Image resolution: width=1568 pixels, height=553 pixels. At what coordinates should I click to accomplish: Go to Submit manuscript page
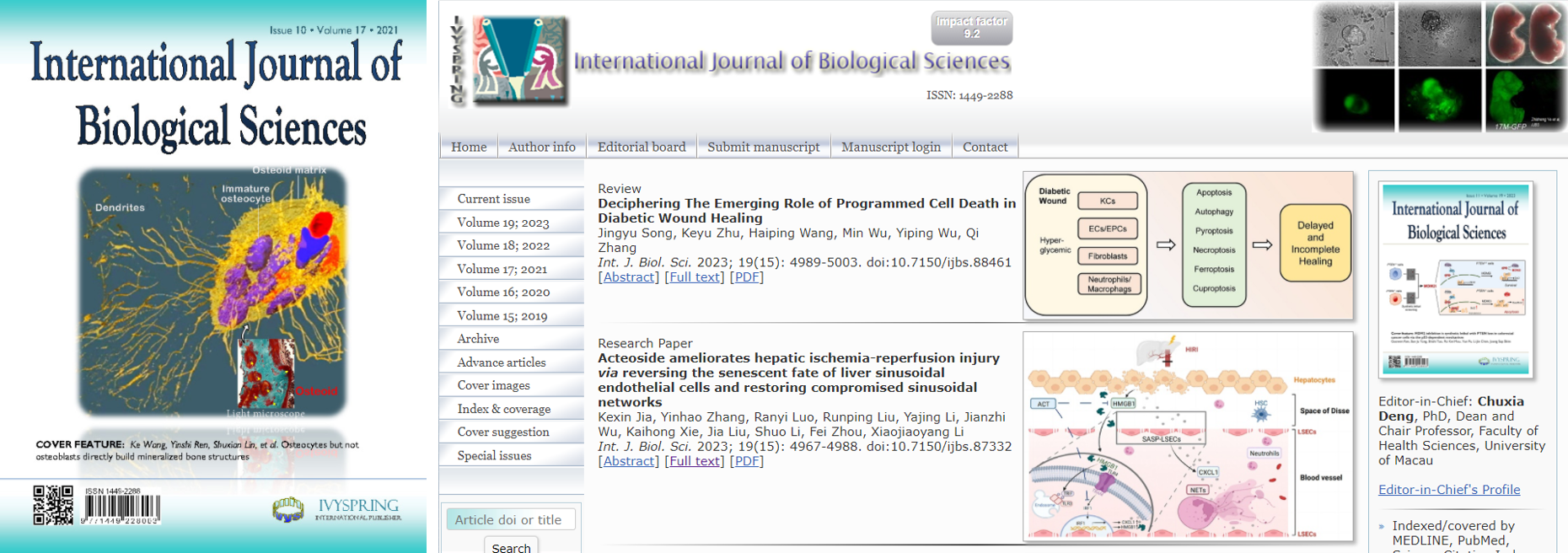(x=763, y=147)
